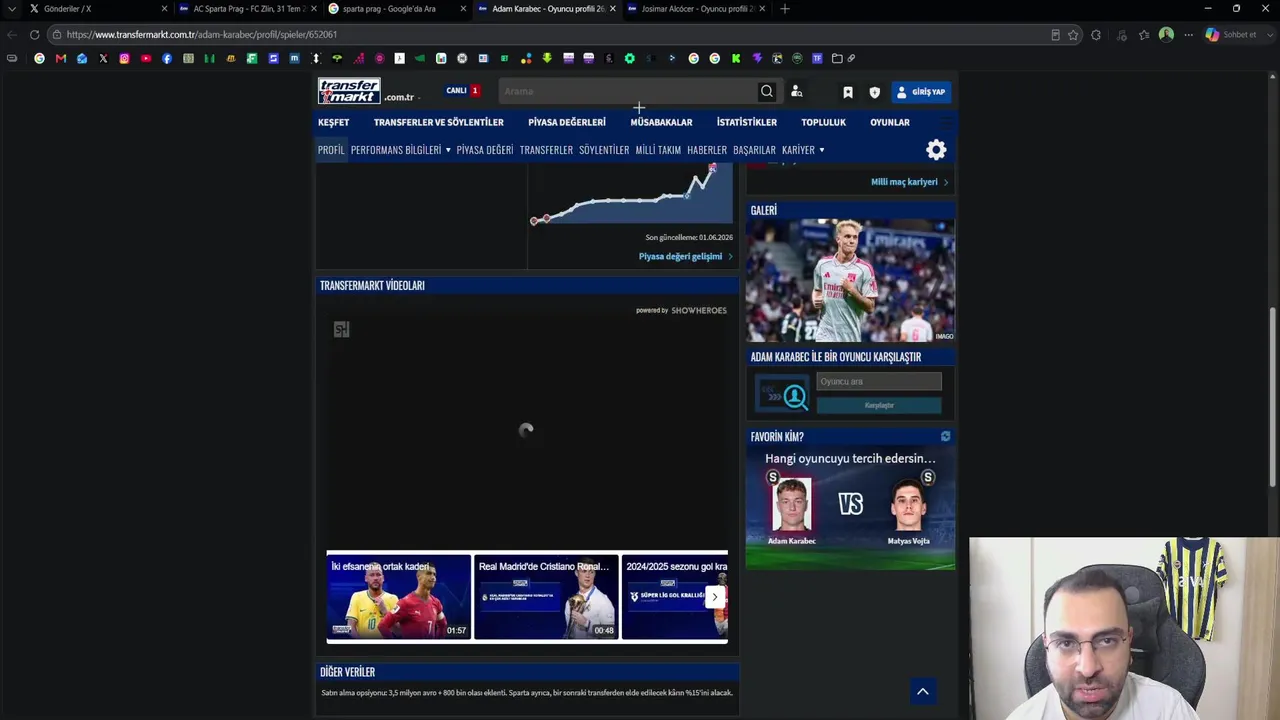
Task: Focus the 'Oyuncu ara' compare field
Action: [879, 381]
